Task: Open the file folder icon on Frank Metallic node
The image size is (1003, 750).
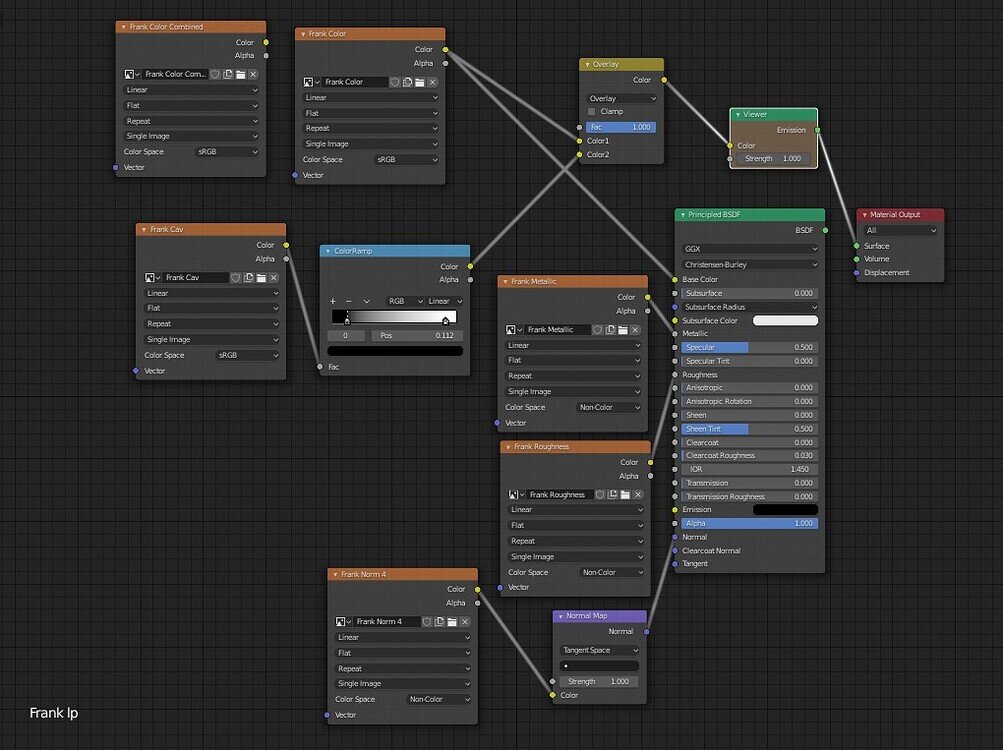Action: click(x=624, y=330)
